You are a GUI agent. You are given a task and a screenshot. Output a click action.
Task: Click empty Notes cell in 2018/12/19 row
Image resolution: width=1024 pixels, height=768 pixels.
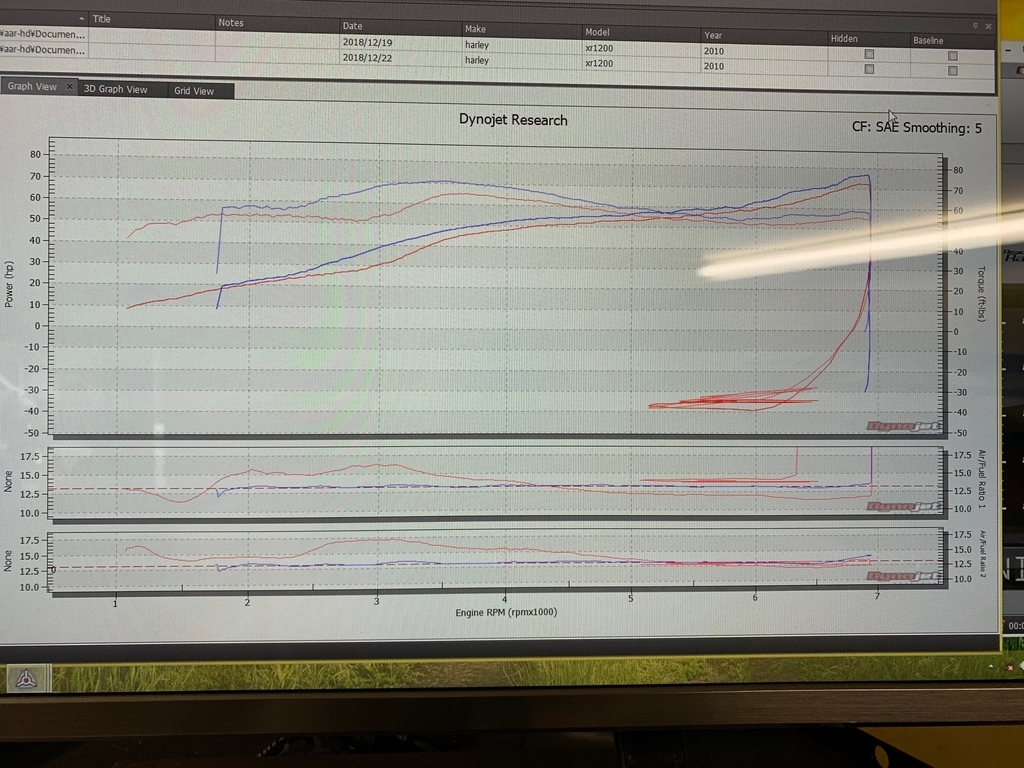point(278,39)
